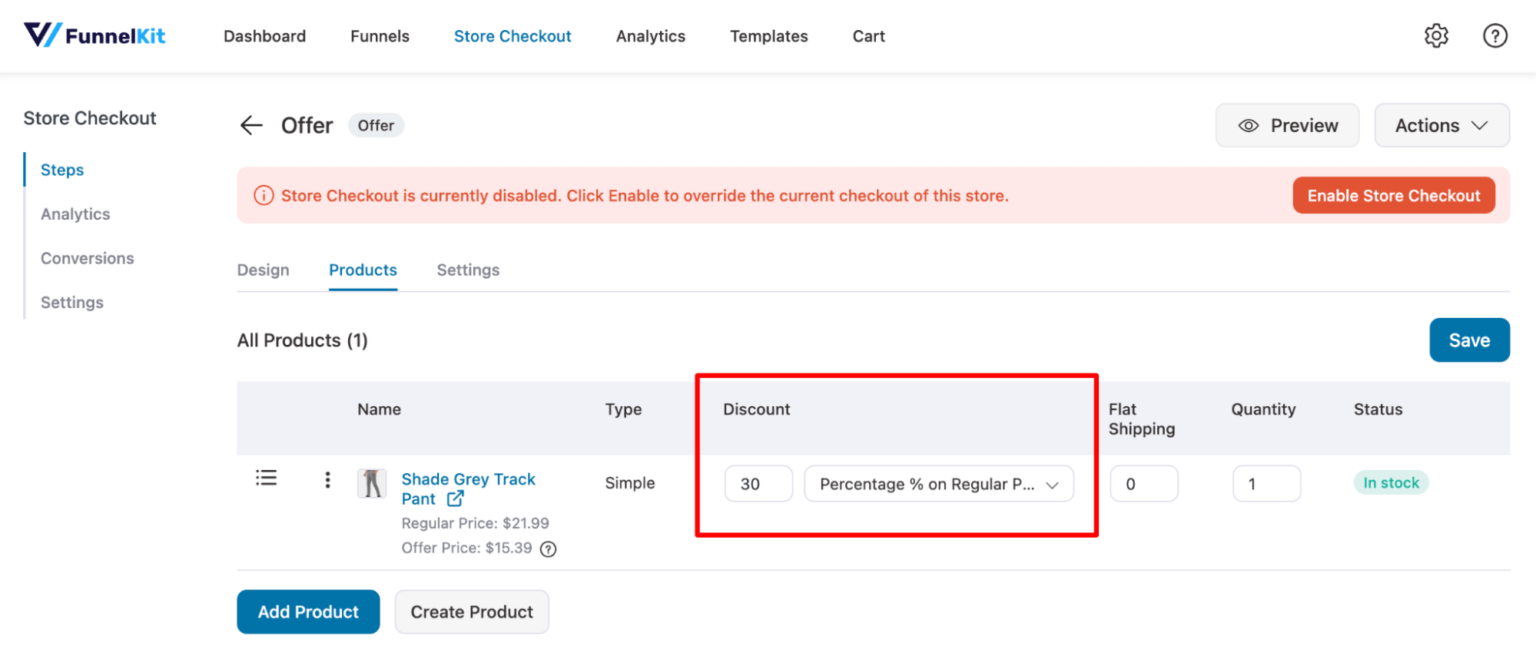Open the Shade Grey Track Pant link
This screenshot has width=1536, height=669.
(x=468, y=479)
